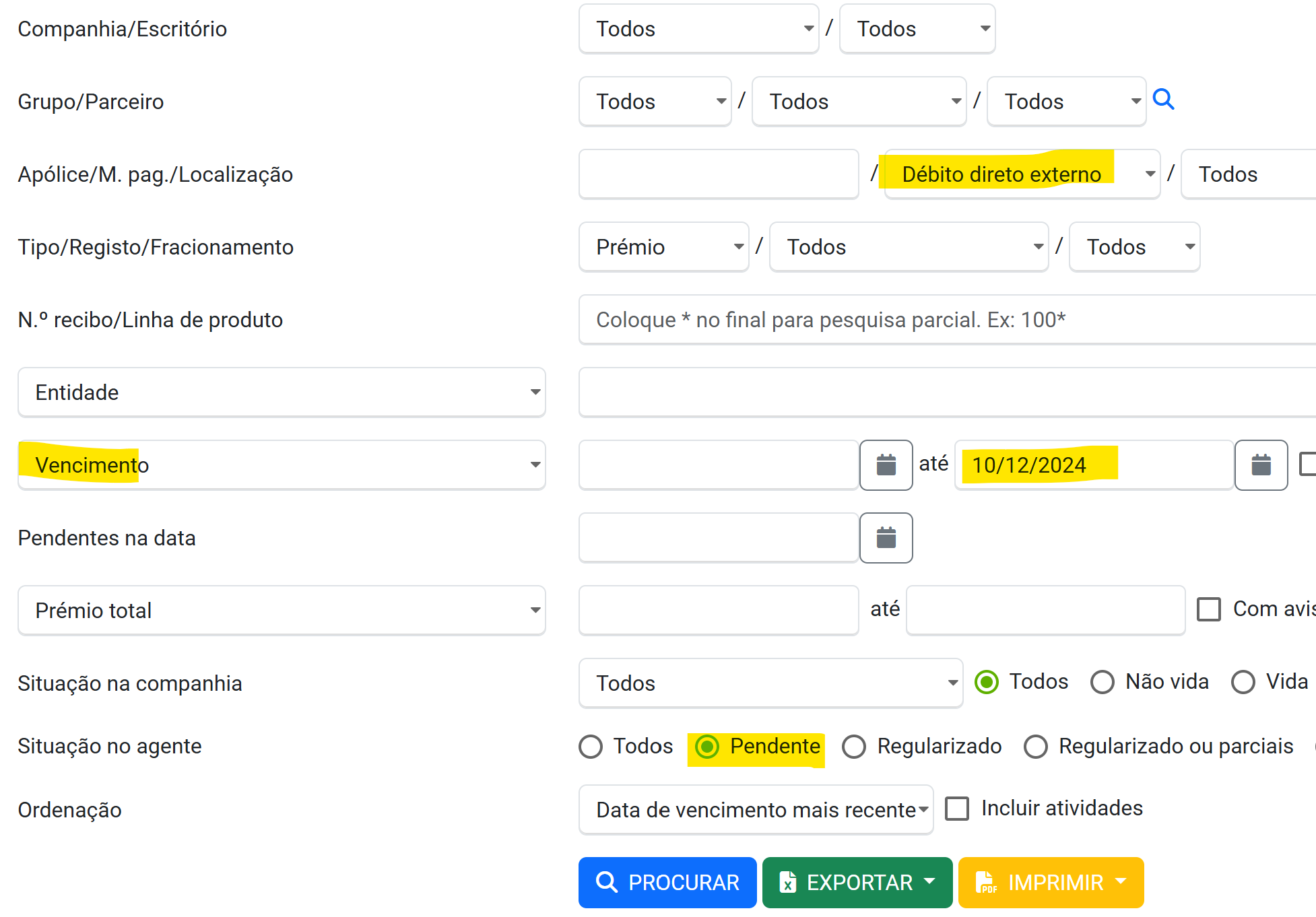This screenshot has height=917, width=1316.
Task: Open the Prémio total dropdown
Action: (x=282, y=610)
